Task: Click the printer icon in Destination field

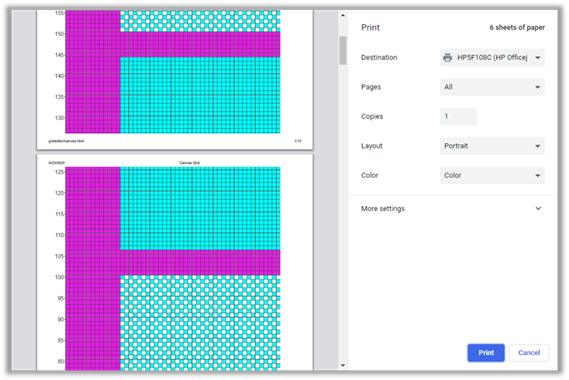Action: pos(447,58)
